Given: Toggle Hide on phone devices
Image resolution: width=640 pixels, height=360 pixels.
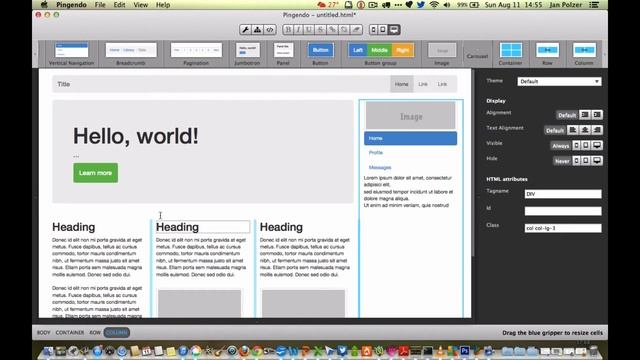Looking at the screenshot, I should coord(576,160).
